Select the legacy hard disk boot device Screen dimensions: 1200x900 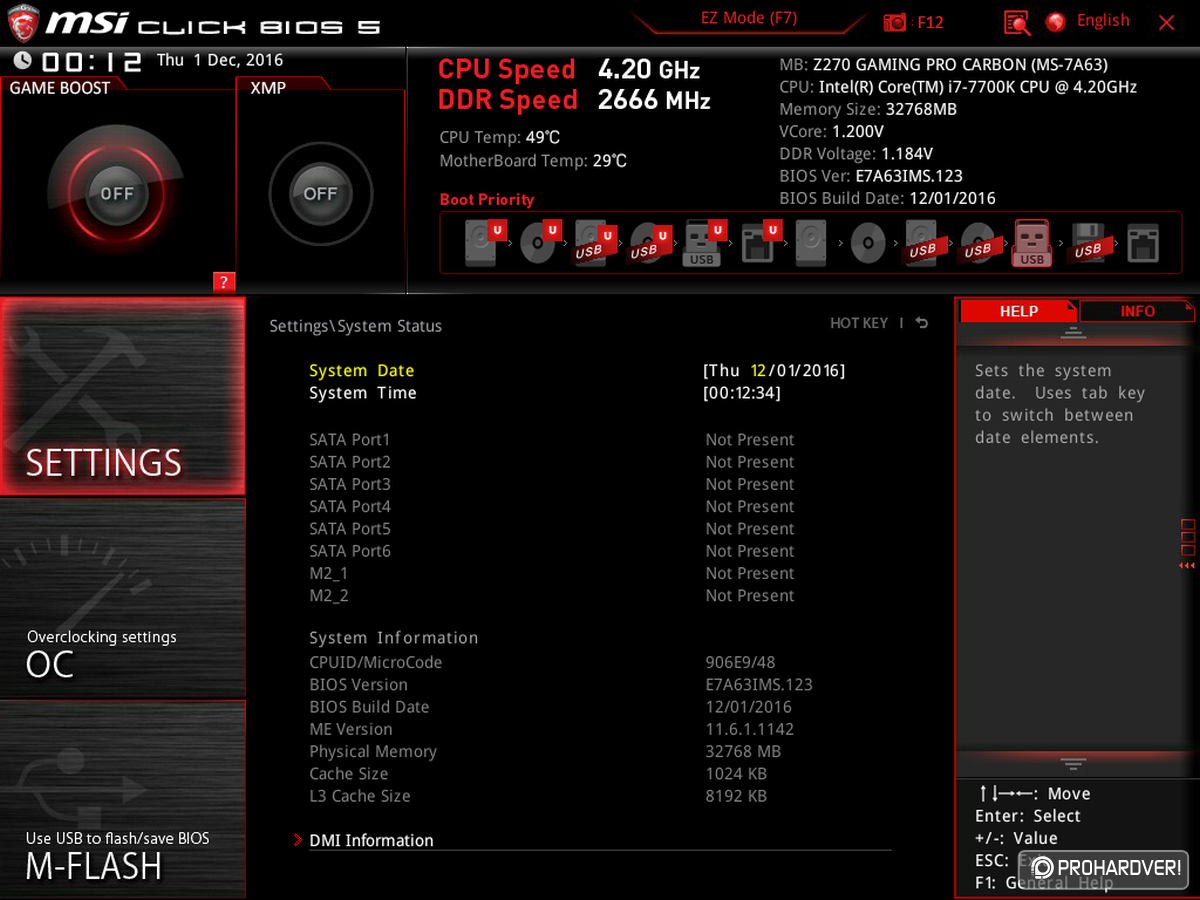pyautogui.click(x=812, y=243)
